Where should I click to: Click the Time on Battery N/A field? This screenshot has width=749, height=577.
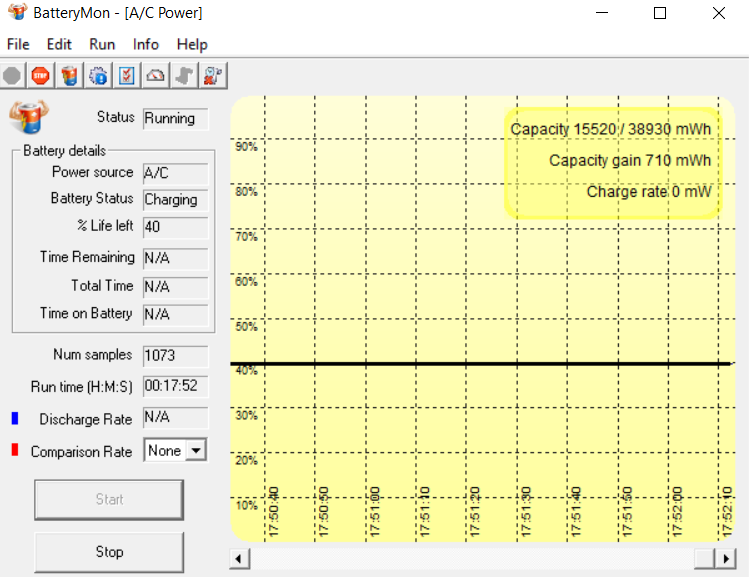click(176, 315)
